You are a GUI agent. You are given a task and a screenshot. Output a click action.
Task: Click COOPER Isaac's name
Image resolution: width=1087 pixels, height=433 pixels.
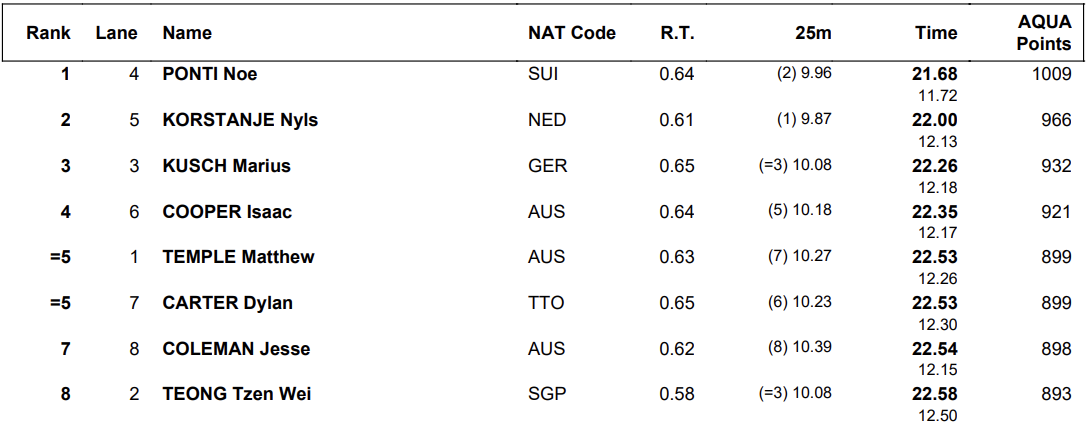[x=227, y=212]
